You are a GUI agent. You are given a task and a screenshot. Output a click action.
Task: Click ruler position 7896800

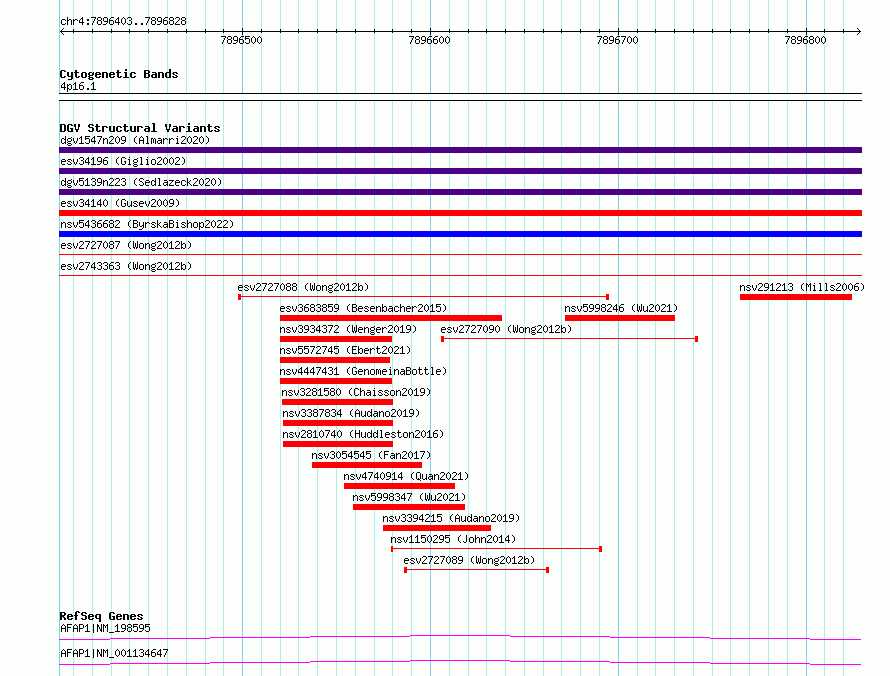pyautogui.click(x=805, y=40)
